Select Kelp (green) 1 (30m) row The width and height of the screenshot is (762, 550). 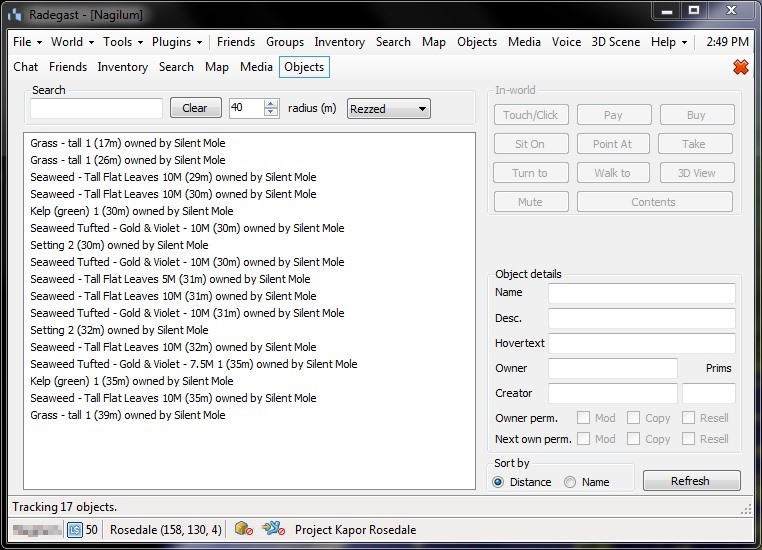(x=132, y=211)
